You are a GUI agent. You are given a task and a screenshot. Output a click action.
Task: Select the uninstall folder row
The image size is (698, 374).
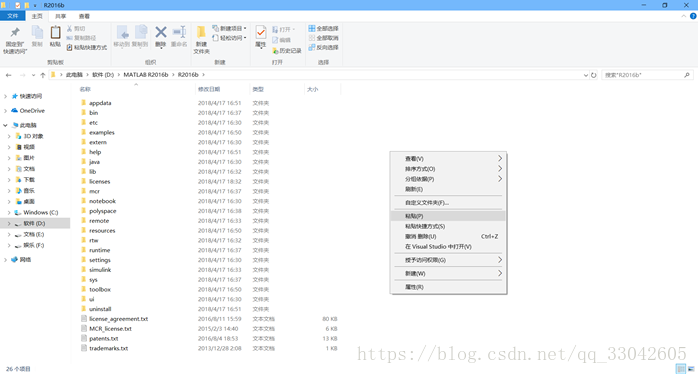pos(209,309)
